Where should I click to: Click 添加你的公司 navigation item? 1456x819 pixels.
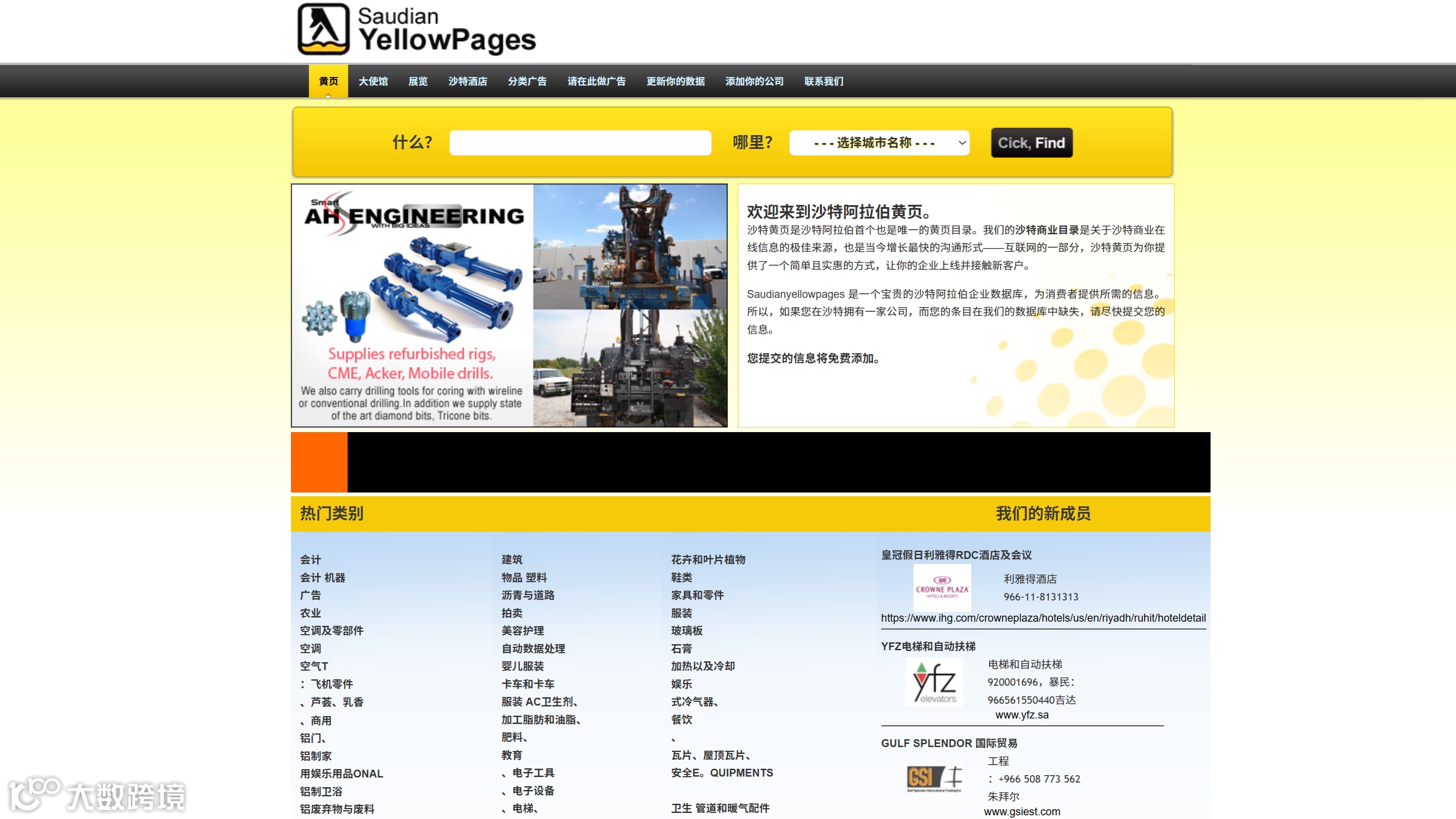(754, 81)
